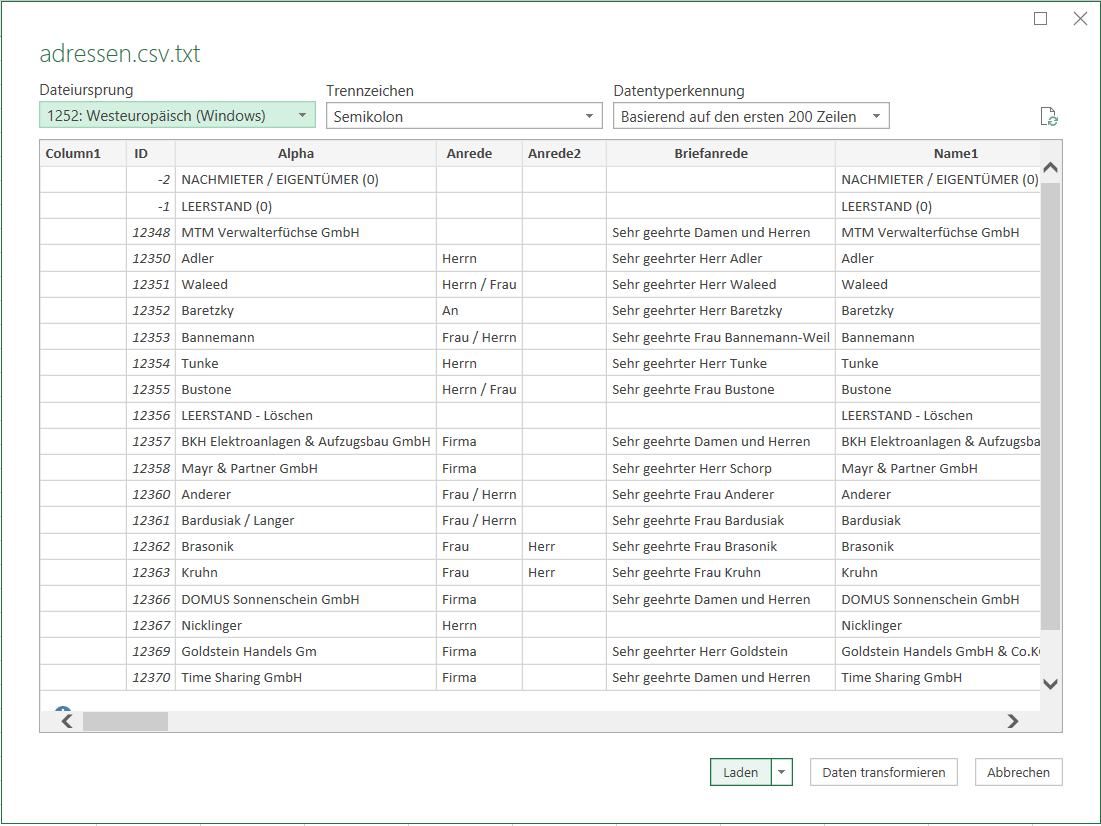Click the vertical scrollbar thumb

1050,406
